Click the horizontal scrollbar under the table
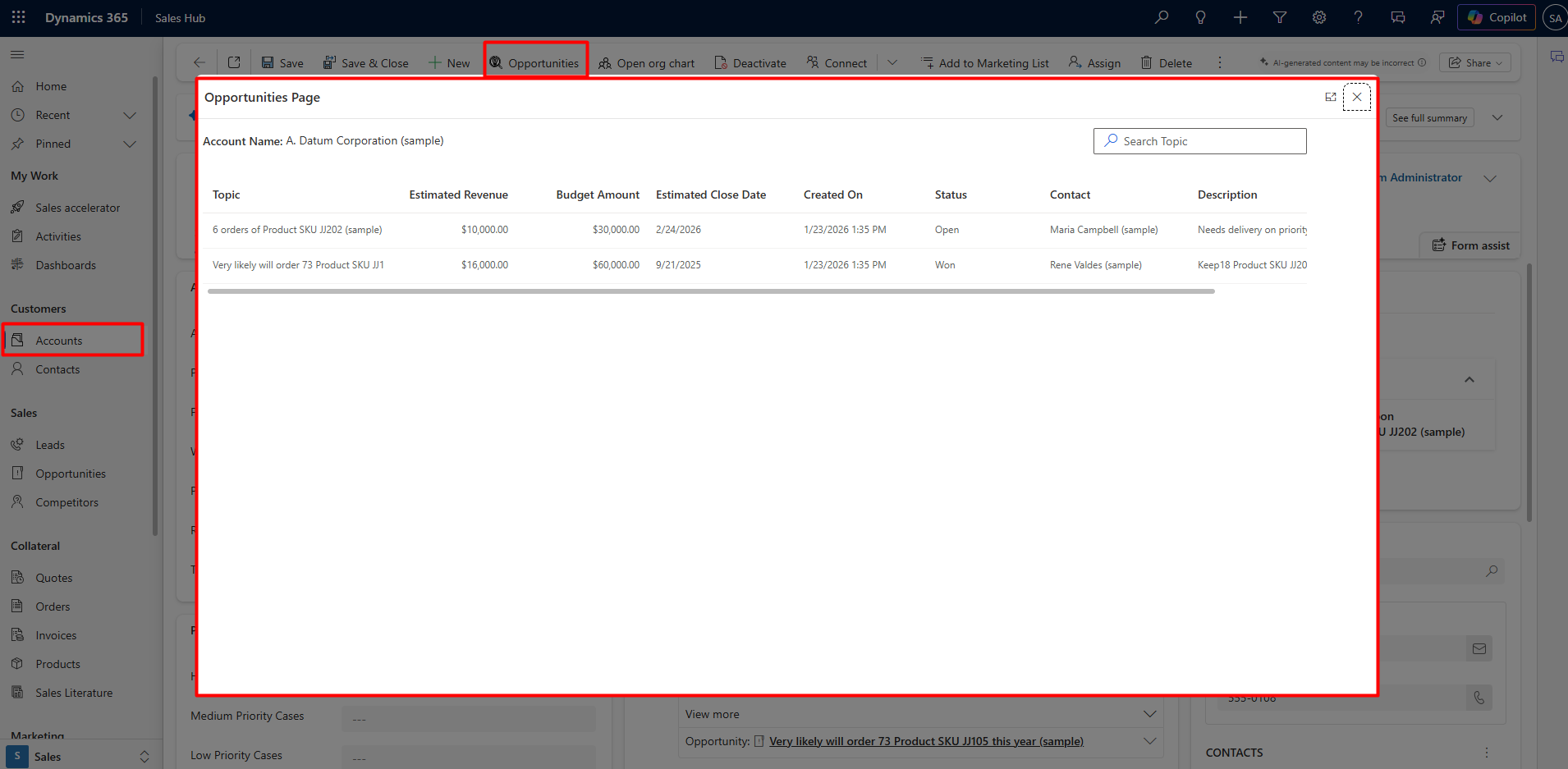The height and width of the screenshot is (769, 1568). pos(710,291)
